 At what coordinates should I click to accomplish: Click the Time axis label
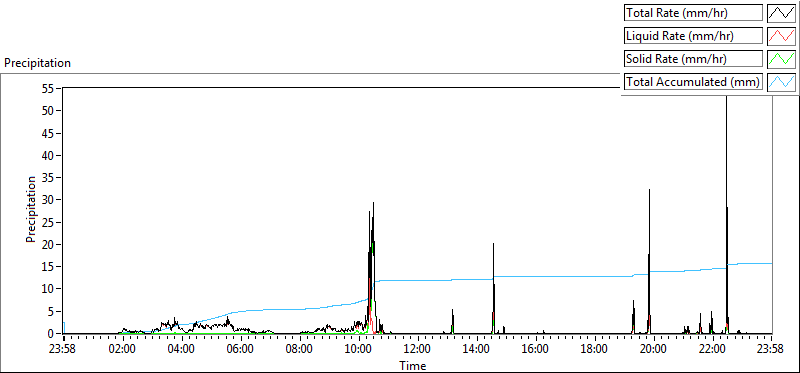coord(412,365)
